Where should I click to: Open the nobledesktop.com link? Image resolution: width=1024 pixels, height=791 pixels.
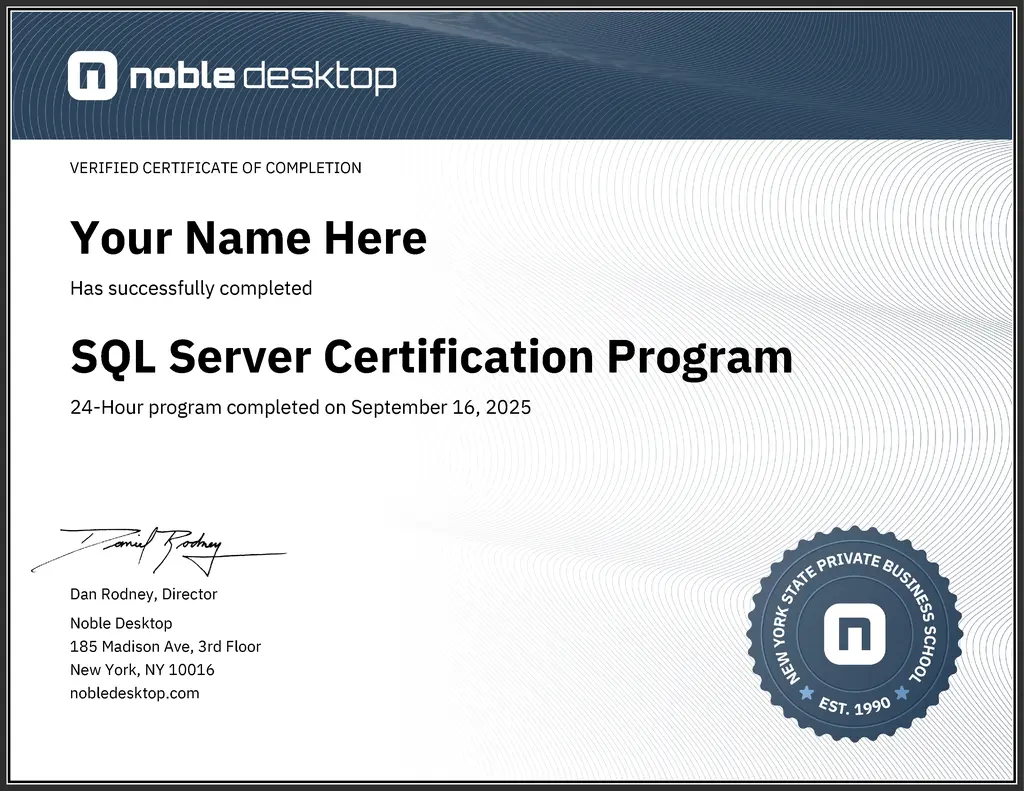(133, 692)
